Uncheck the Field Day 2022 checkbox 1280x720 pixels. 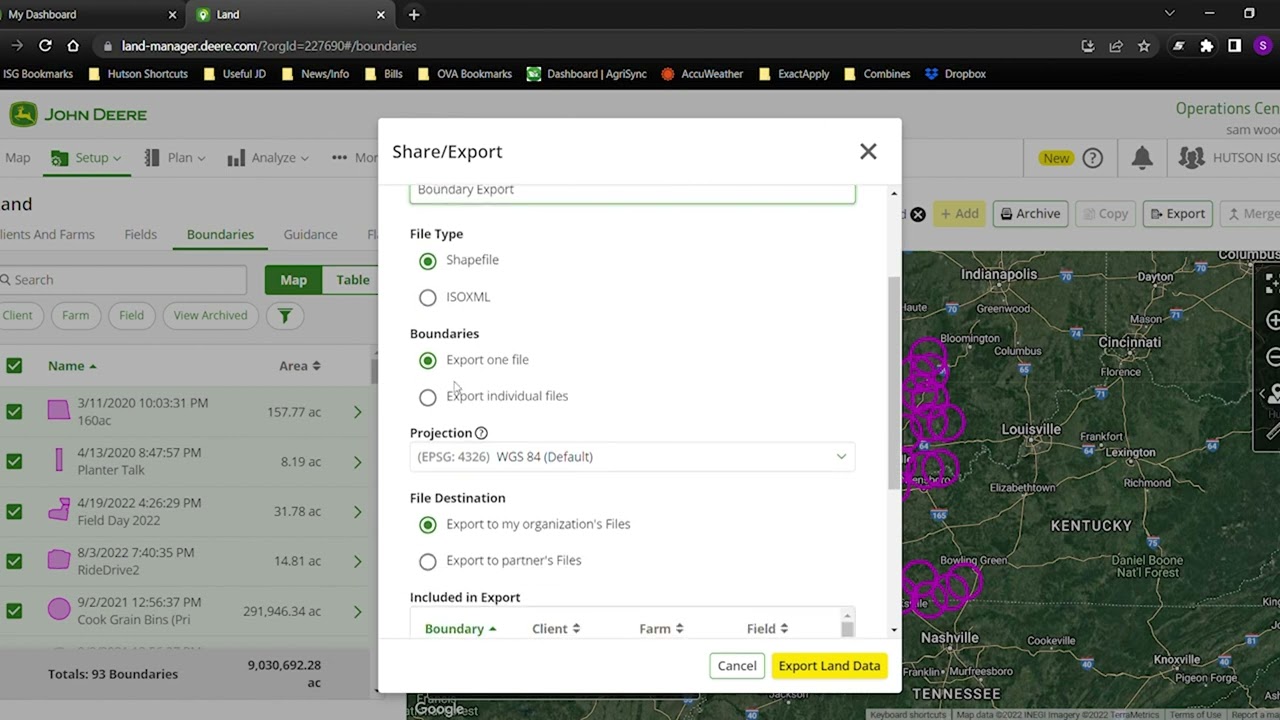(14, 511)
